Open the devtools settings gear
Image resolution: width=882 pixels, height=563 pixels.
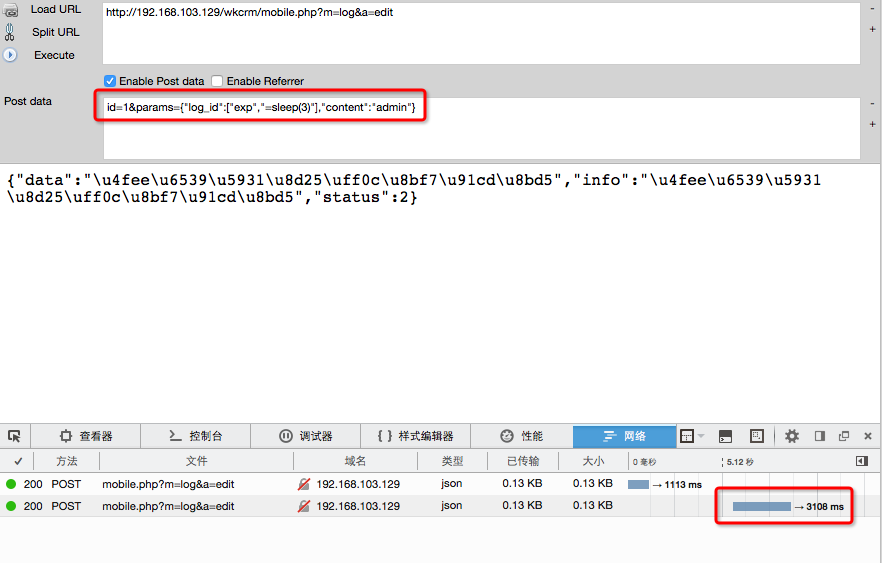coord(792,436)
